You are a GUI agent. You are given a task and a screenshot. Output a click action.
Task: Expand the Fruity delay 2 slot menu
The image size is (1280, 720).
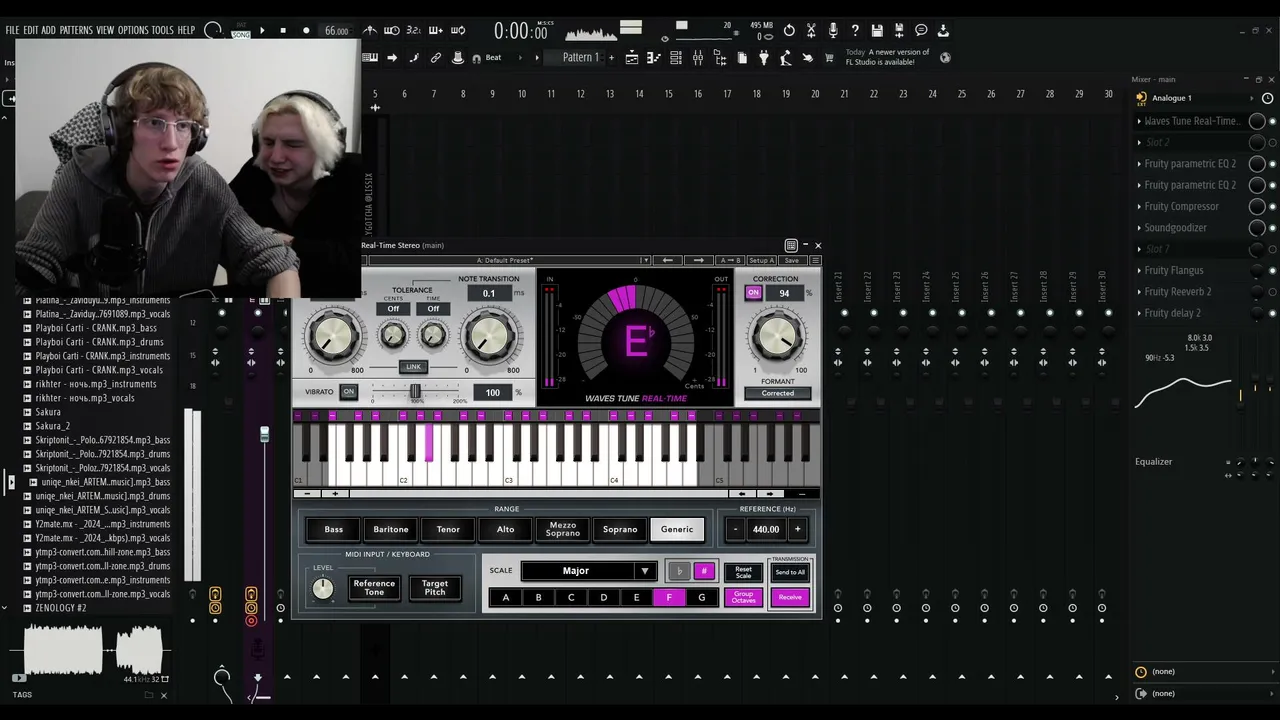1139,313
